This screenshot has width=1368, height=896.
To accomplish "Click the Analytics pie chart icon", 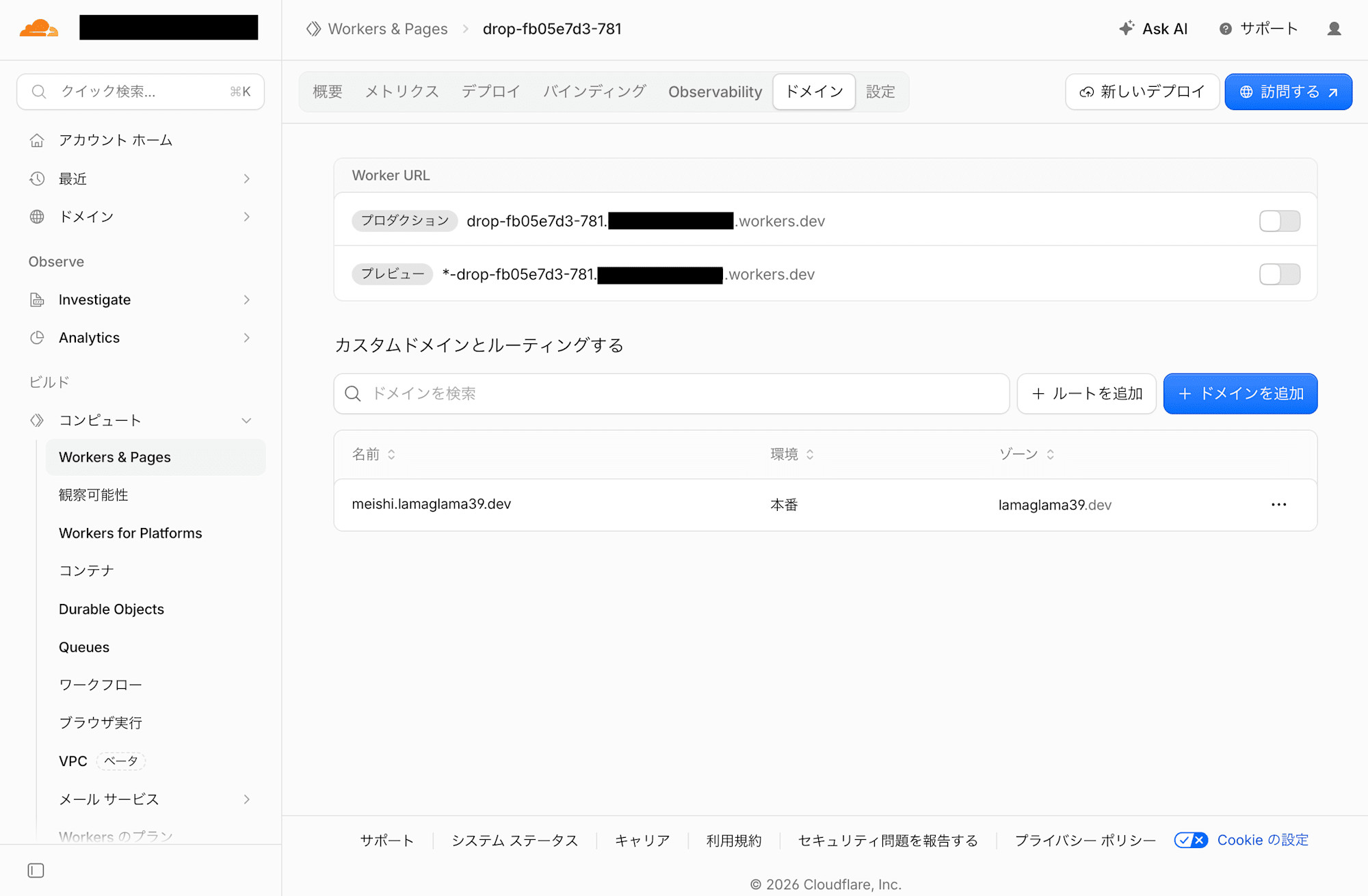I will (37, 338).
